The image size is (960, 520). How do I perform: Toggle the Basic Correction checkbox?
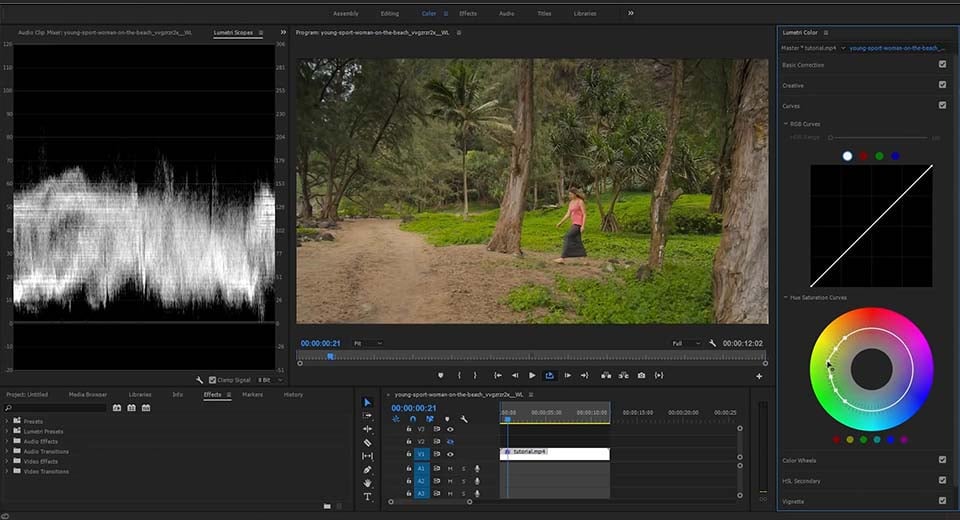tap(942, 64)
